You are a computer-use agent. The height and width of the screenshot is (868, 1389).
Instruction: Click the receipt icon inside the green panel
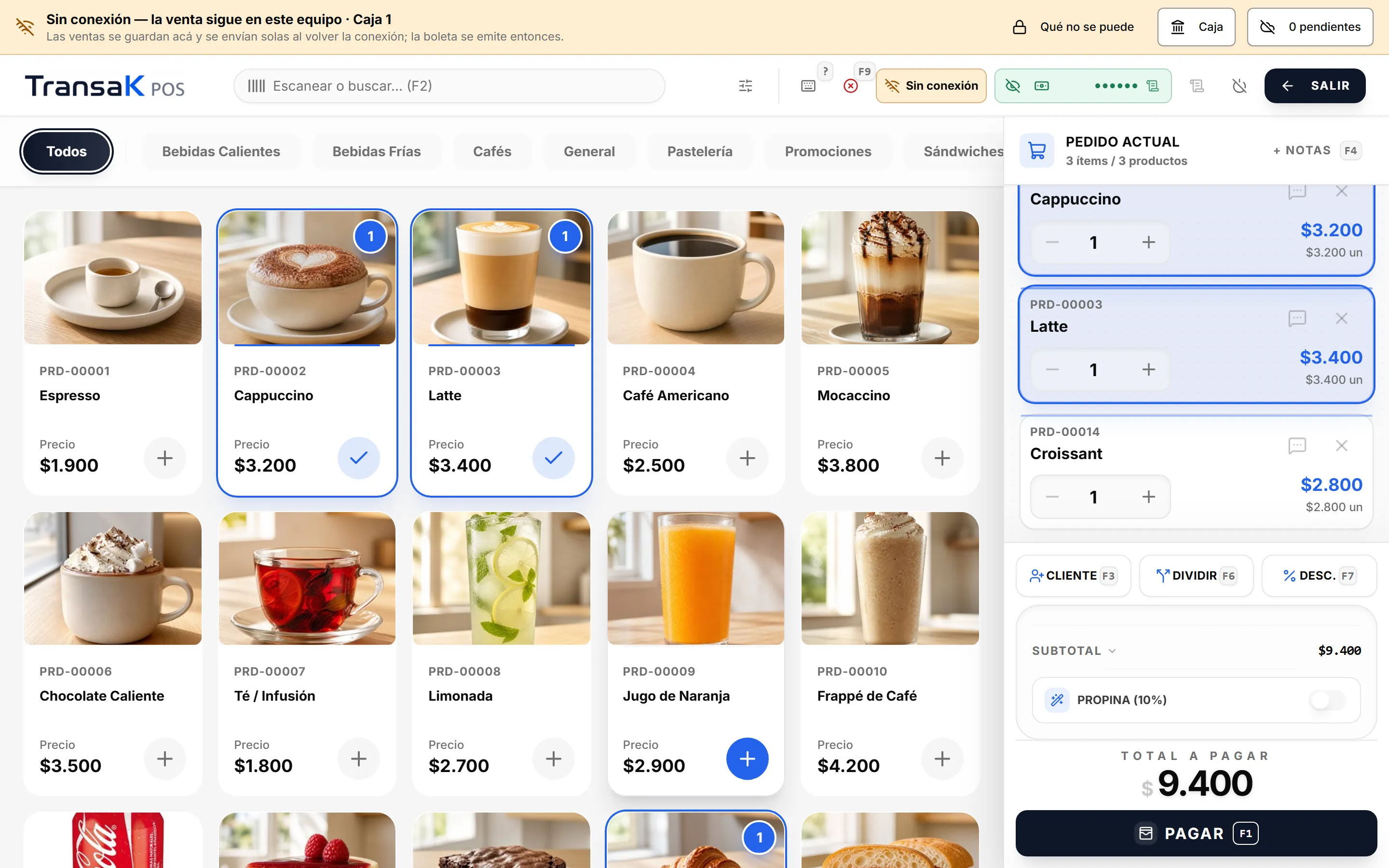1152,86
